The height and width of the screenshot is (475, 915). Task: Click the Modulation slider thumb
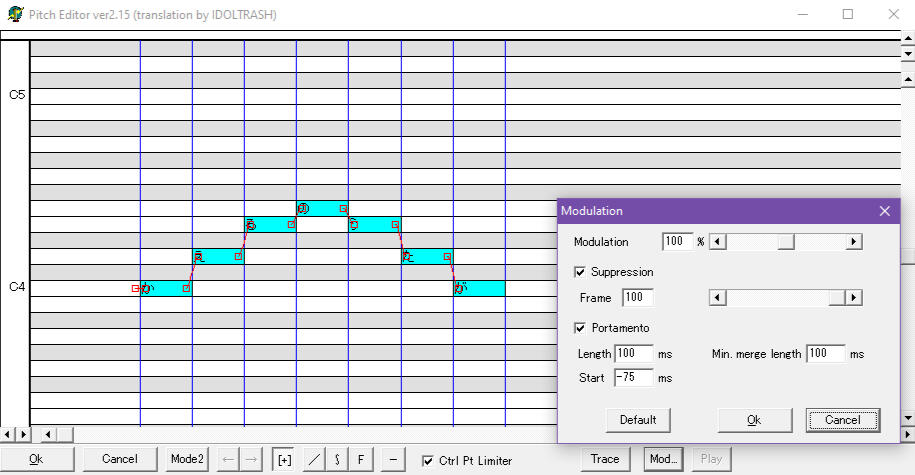(786, 242)
